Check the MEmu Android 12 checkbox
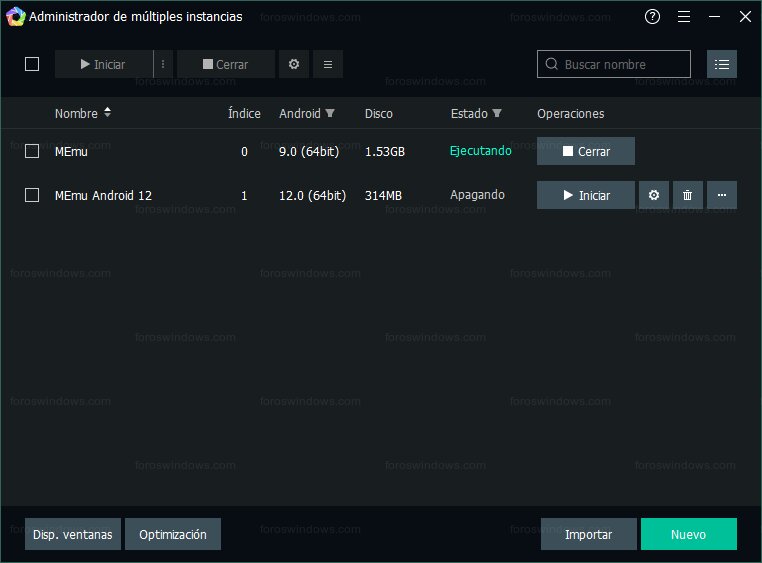Image resolution: width=762 pixels, height=563 pixels. point(32,195)
